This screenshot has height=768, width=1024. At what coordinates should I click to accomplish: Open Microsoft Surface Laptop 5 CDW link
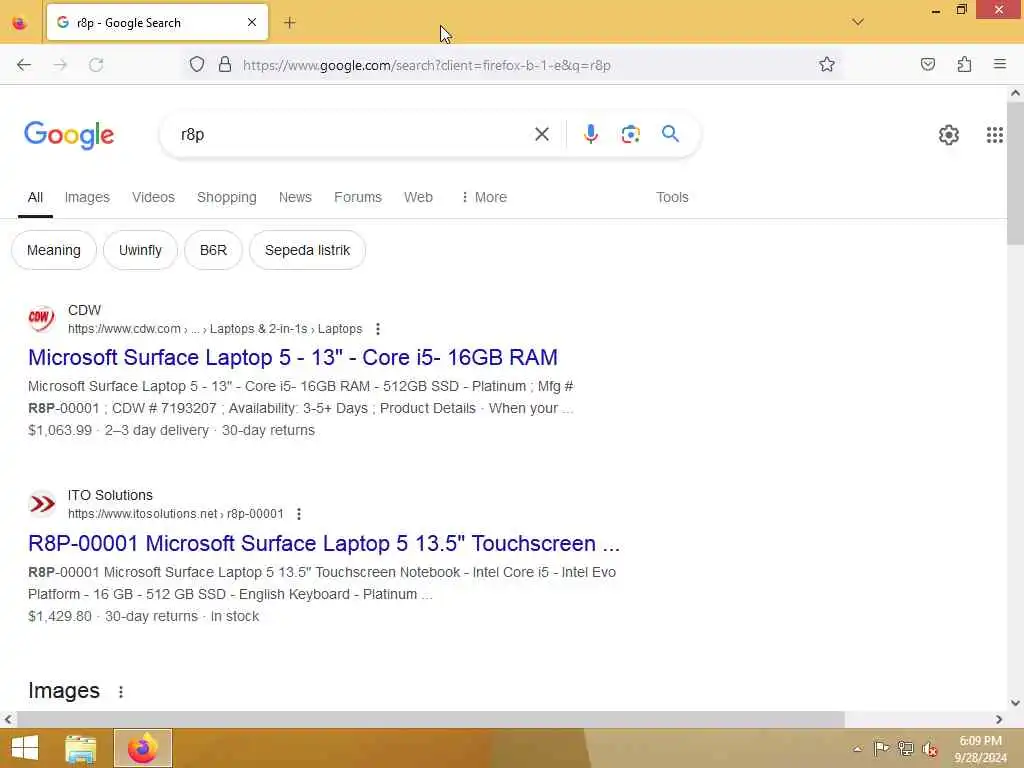293,357
